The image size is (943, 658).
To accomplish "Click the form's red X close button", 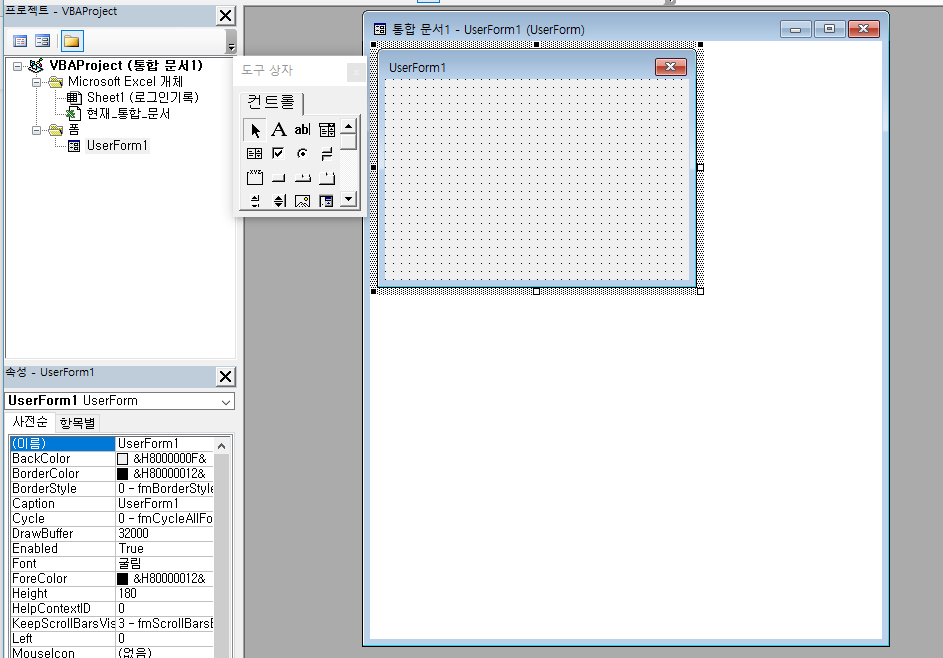I will [671, 67].
